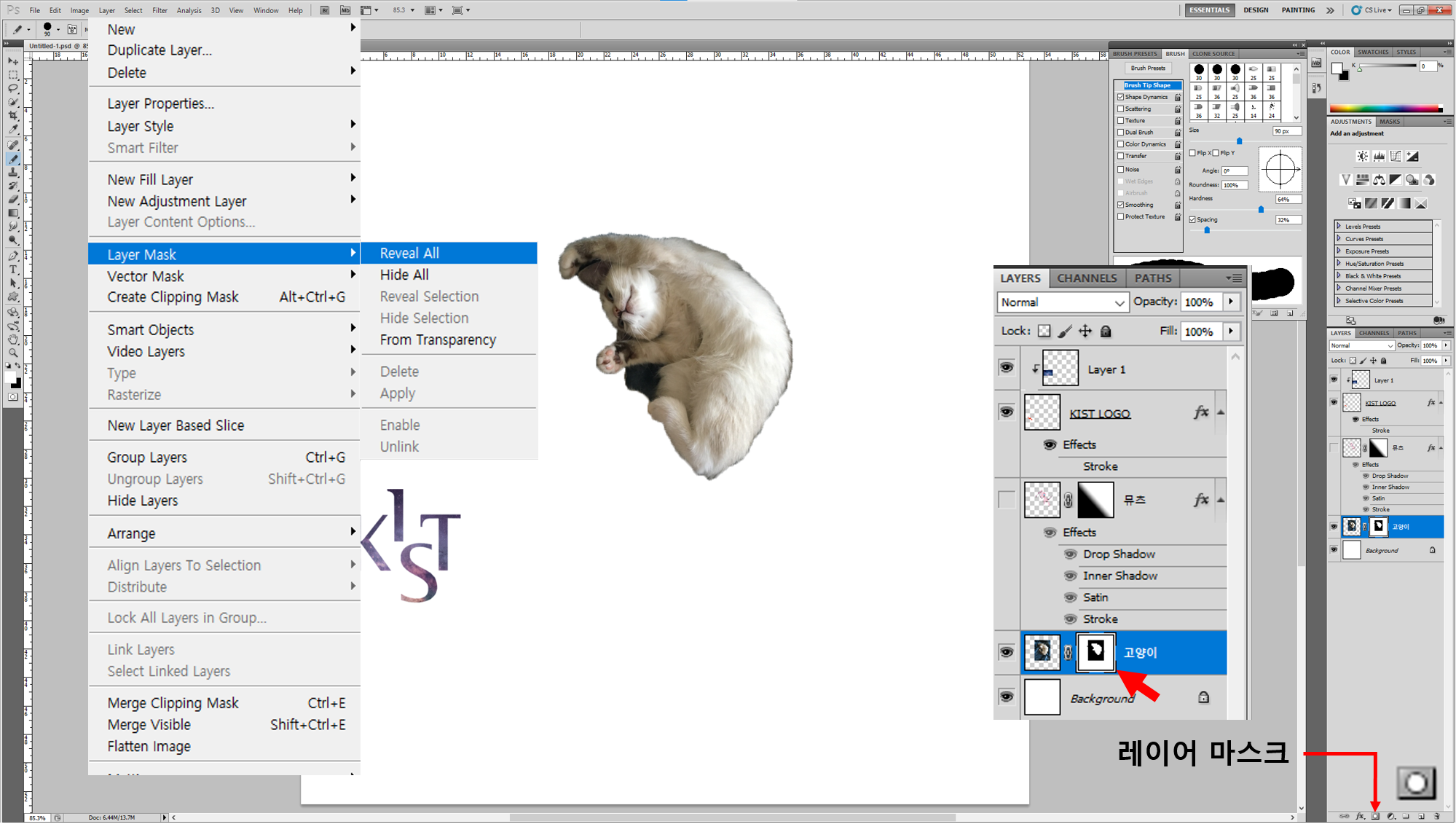
Task: Click the DESIGN workspace button
Action: (x=1256, y=10)
